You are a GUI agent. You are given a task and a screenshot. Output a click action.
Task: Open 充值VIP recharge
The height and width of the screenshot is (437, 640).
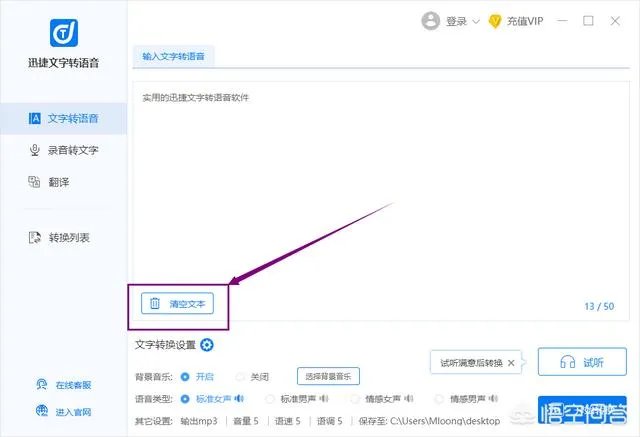525,21
